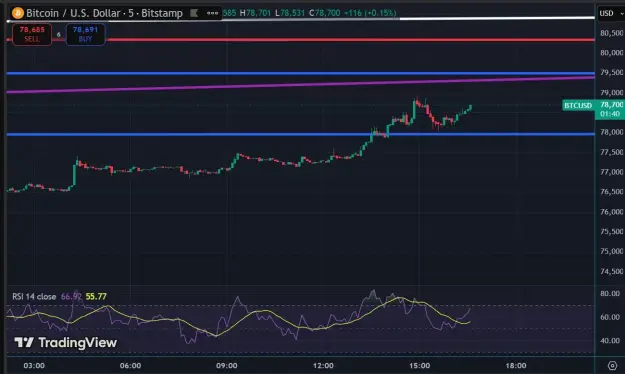The height and width of the screenshot is (374, 625).
Task: Click the spread value 6 between Sell and Buy
Action: [59, 35]
